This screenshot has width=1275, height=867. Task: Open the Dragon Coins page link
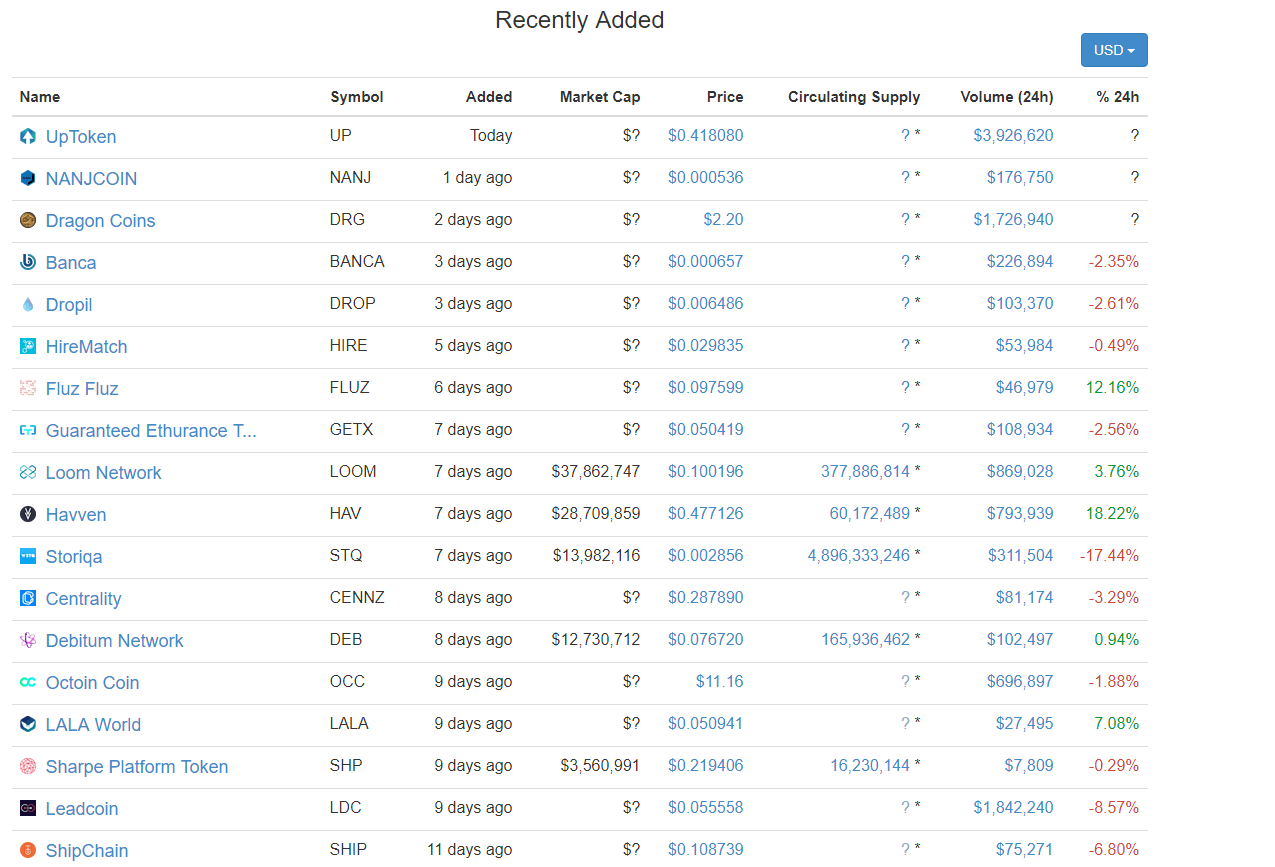coord(101,221)
